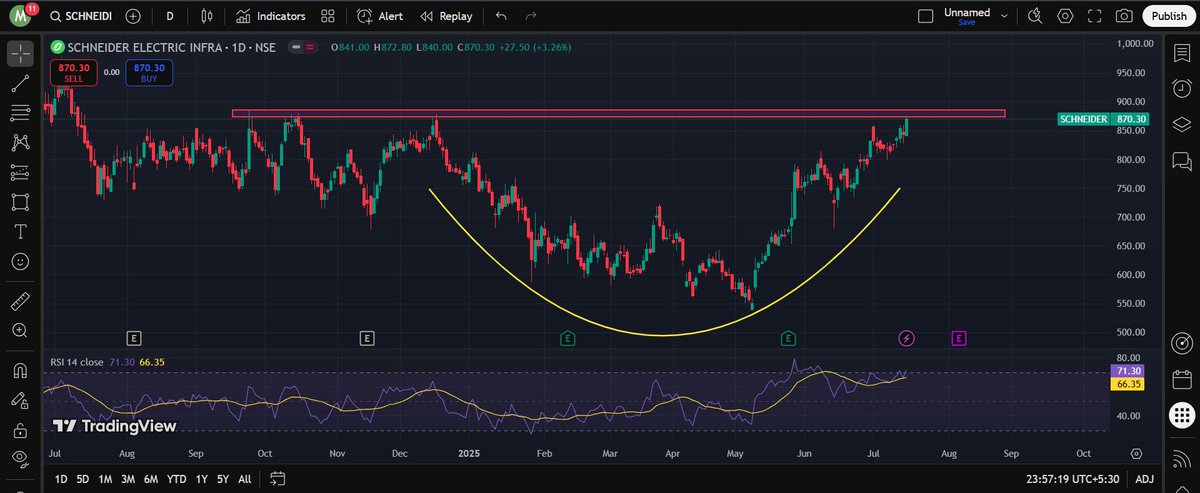Open the candlestick chart style menu

click(207, 16)
